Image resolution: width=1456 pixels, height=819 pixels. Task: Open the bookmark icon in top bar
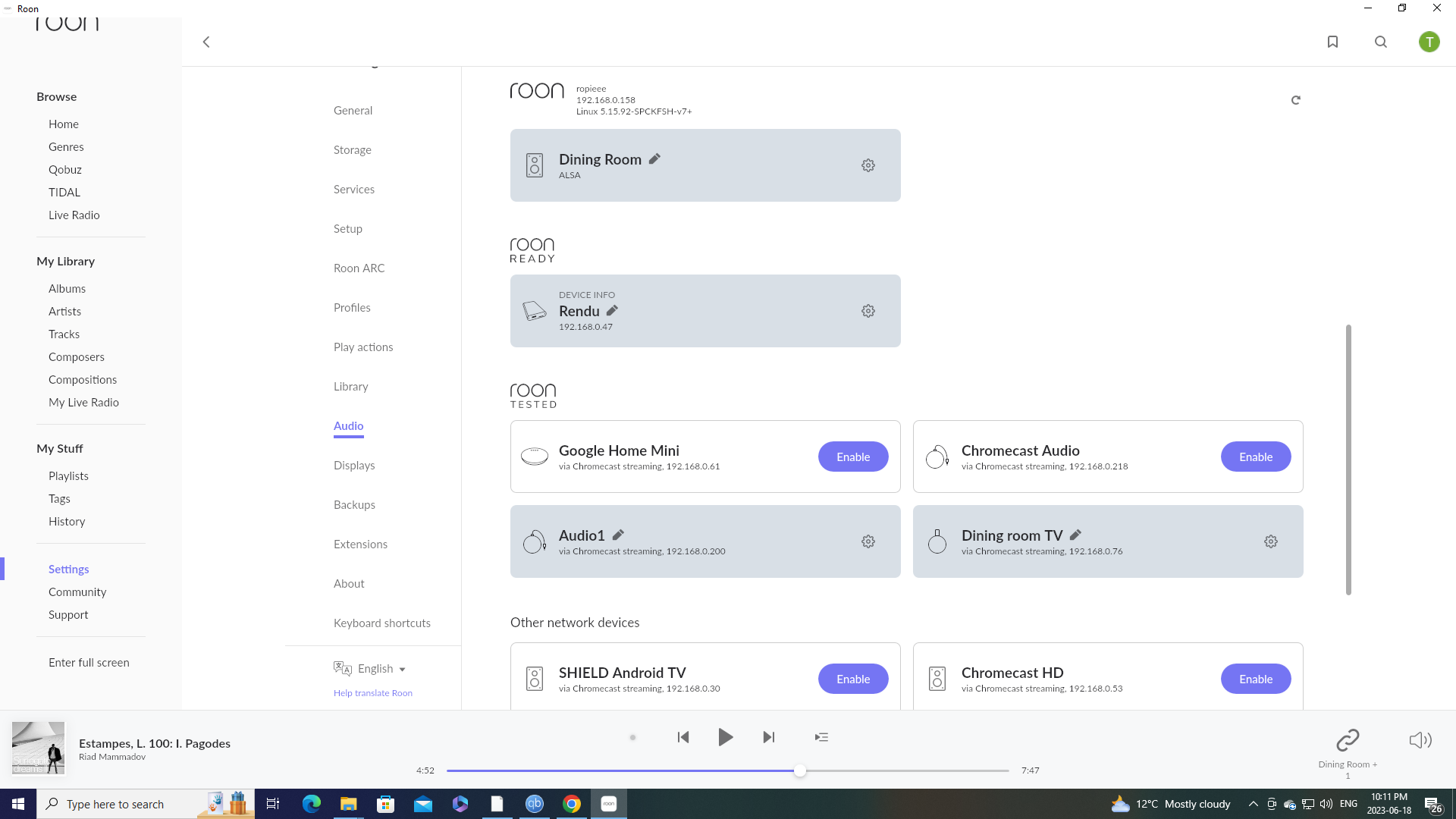(x=1332, y=42)
